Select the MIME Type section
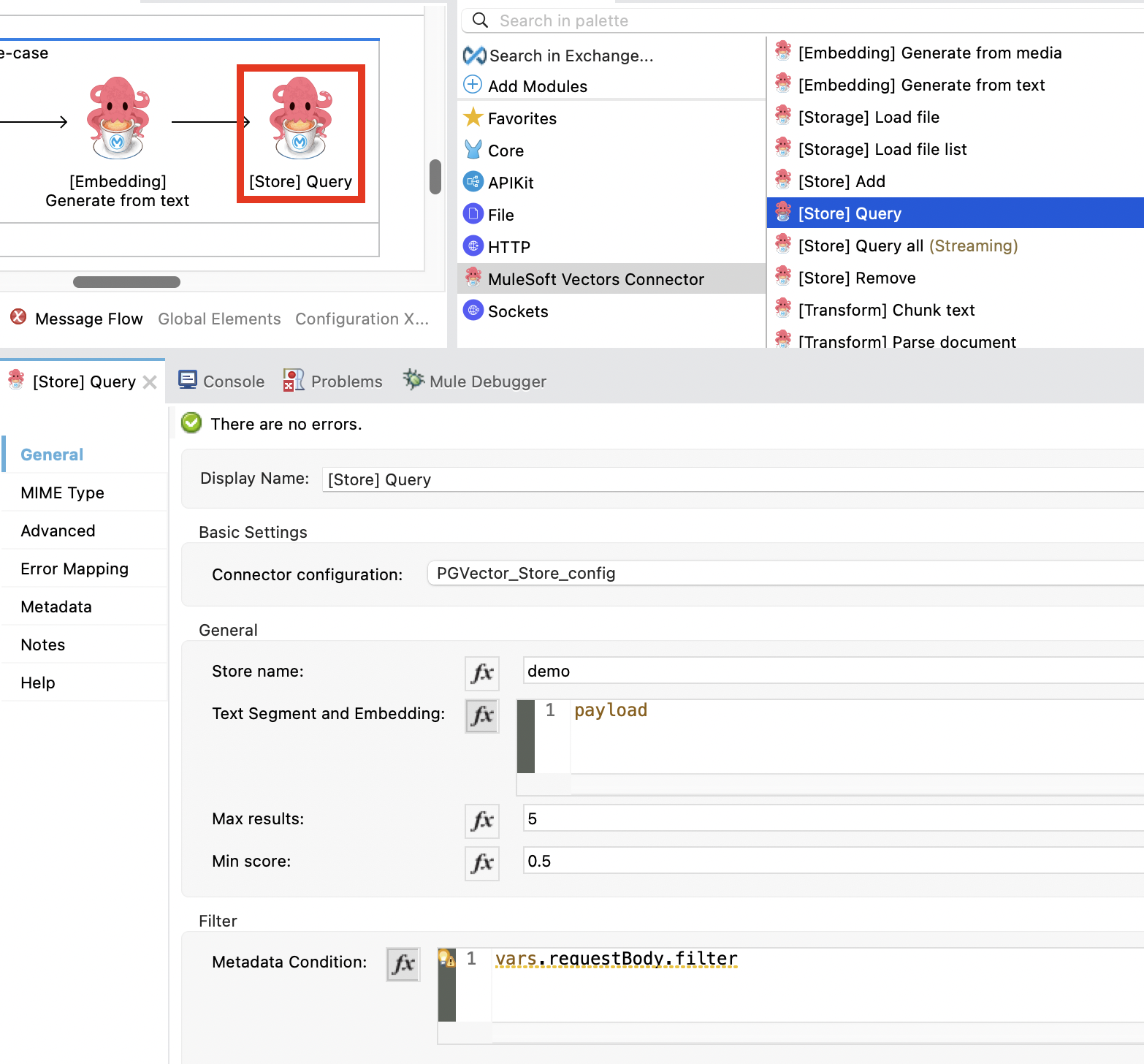This screenshot has height=1064, width=1144. click(x=84, y=493)
